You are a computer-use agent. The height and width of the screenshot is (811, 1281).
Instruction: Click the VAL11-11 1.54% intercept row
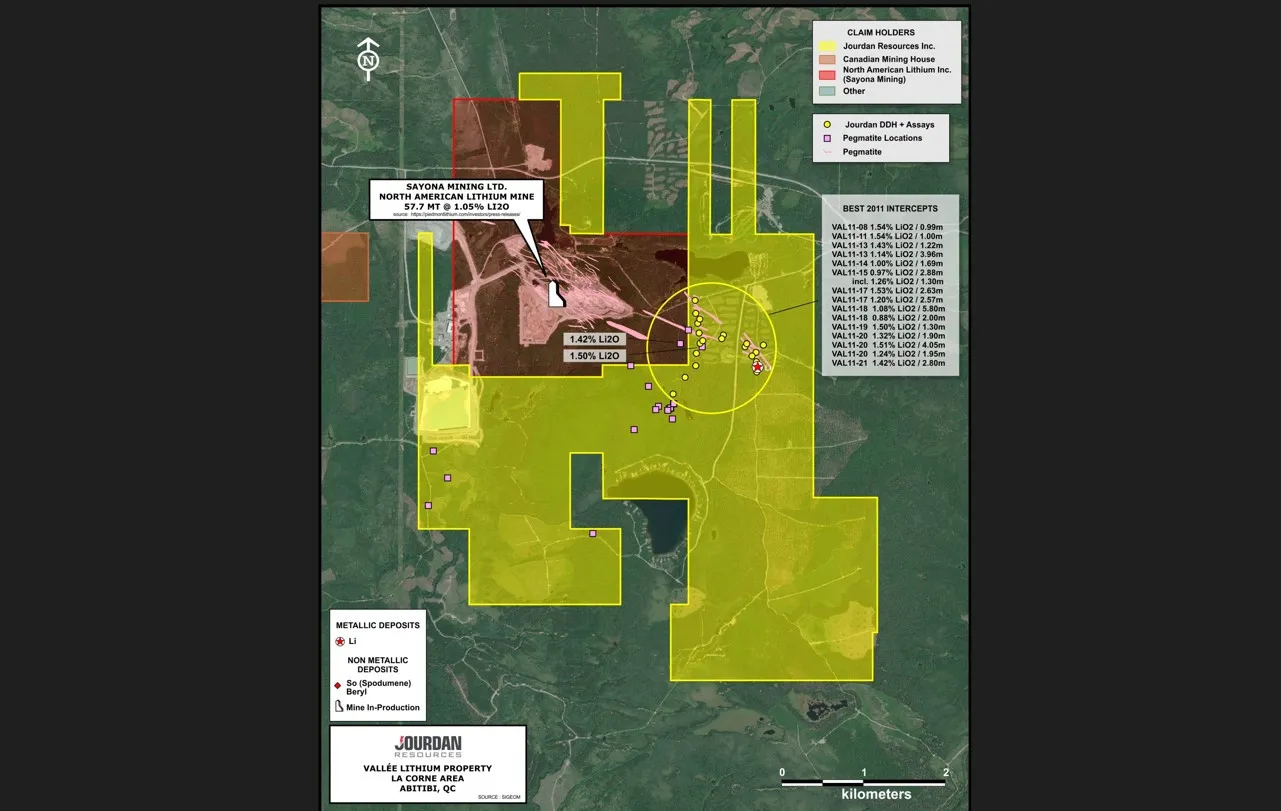tap(889, 236)
